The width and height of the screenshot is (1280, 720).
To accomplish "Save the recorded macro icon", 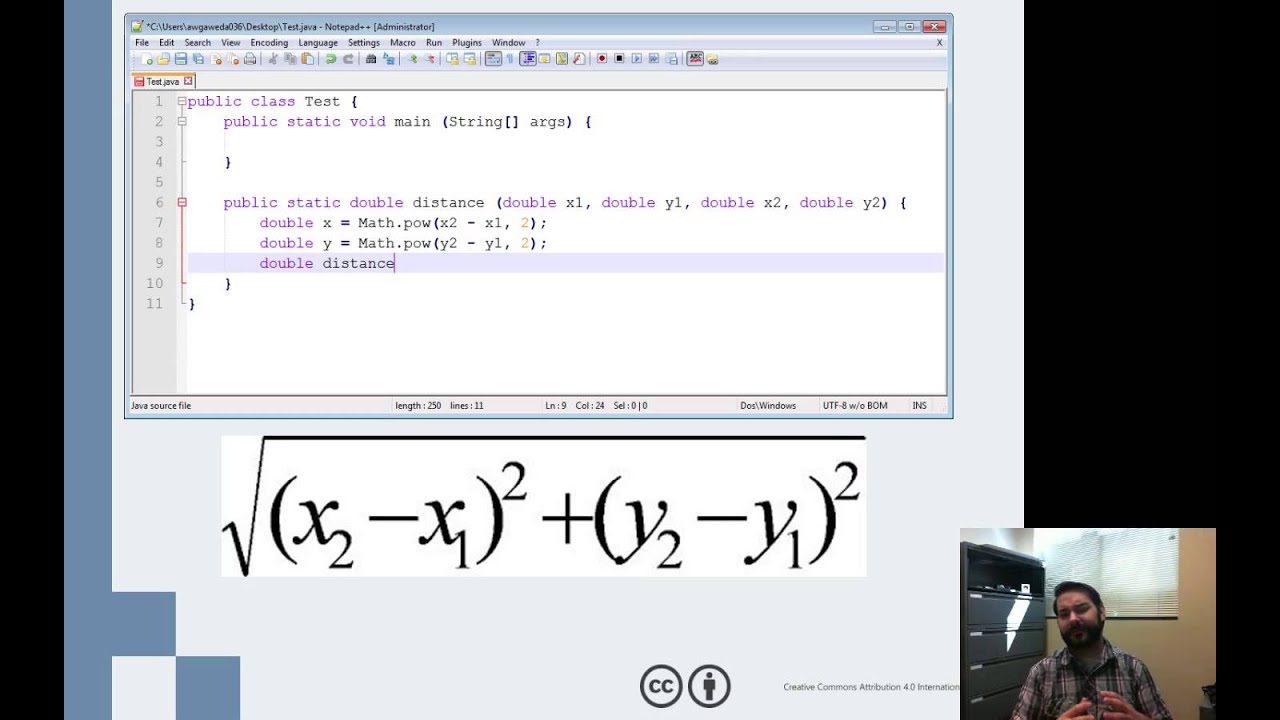I will [671, 59].
